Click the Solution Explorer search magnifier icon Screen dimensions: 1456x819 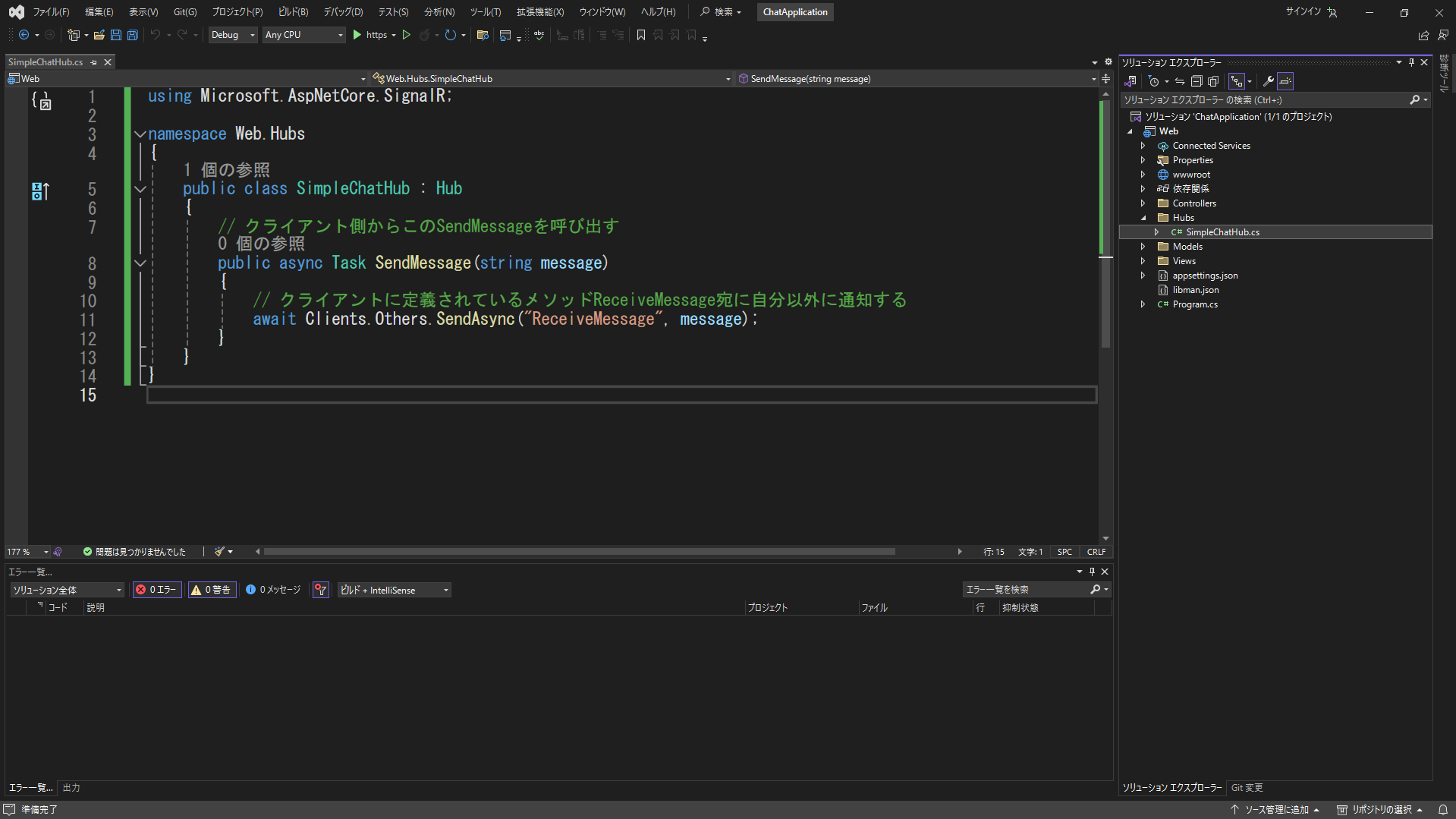[1415, 99]
